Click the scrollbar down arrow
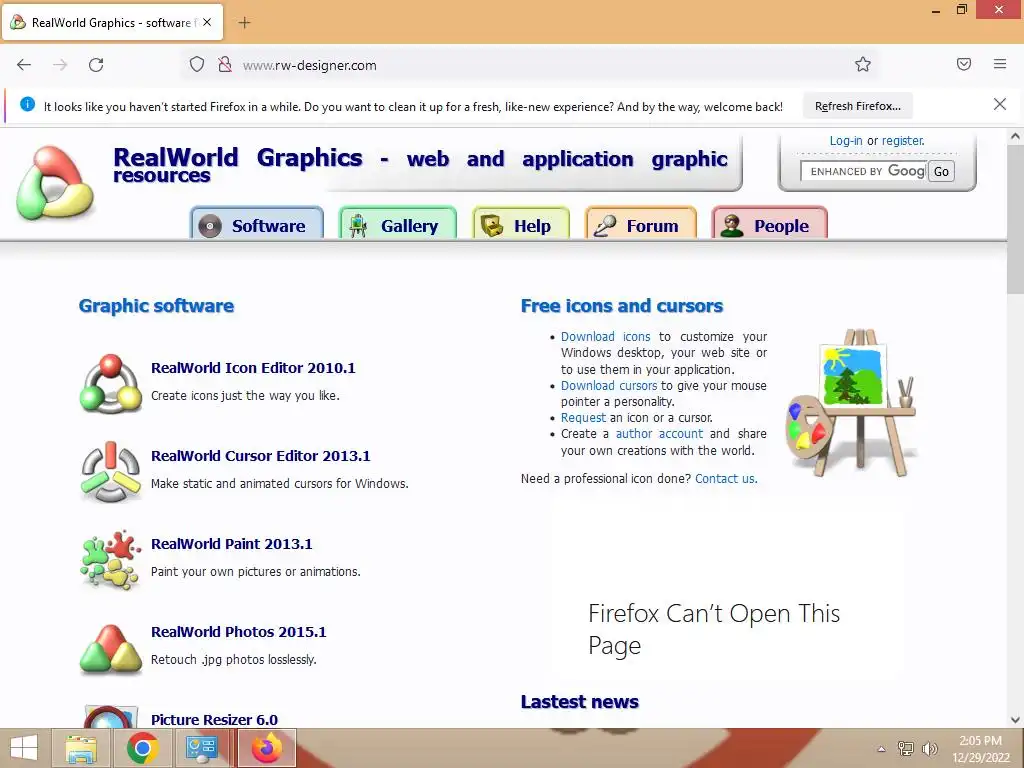Viewport: 1024px width, 768px height. 1015,720
